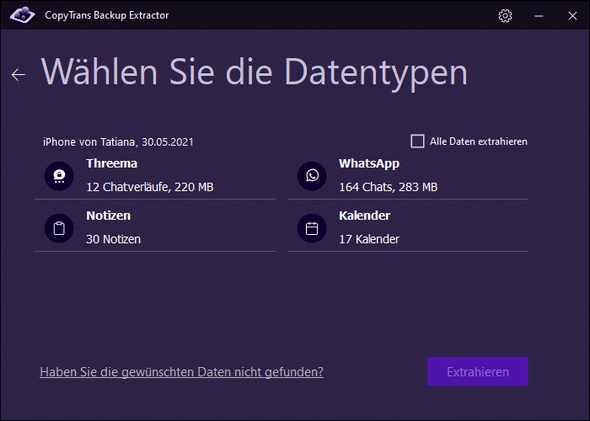Viewport: 590px width, 421px height.
Task: Enable the Alle Daten extrahieren checkbox
Action: [x=417, y=141]
